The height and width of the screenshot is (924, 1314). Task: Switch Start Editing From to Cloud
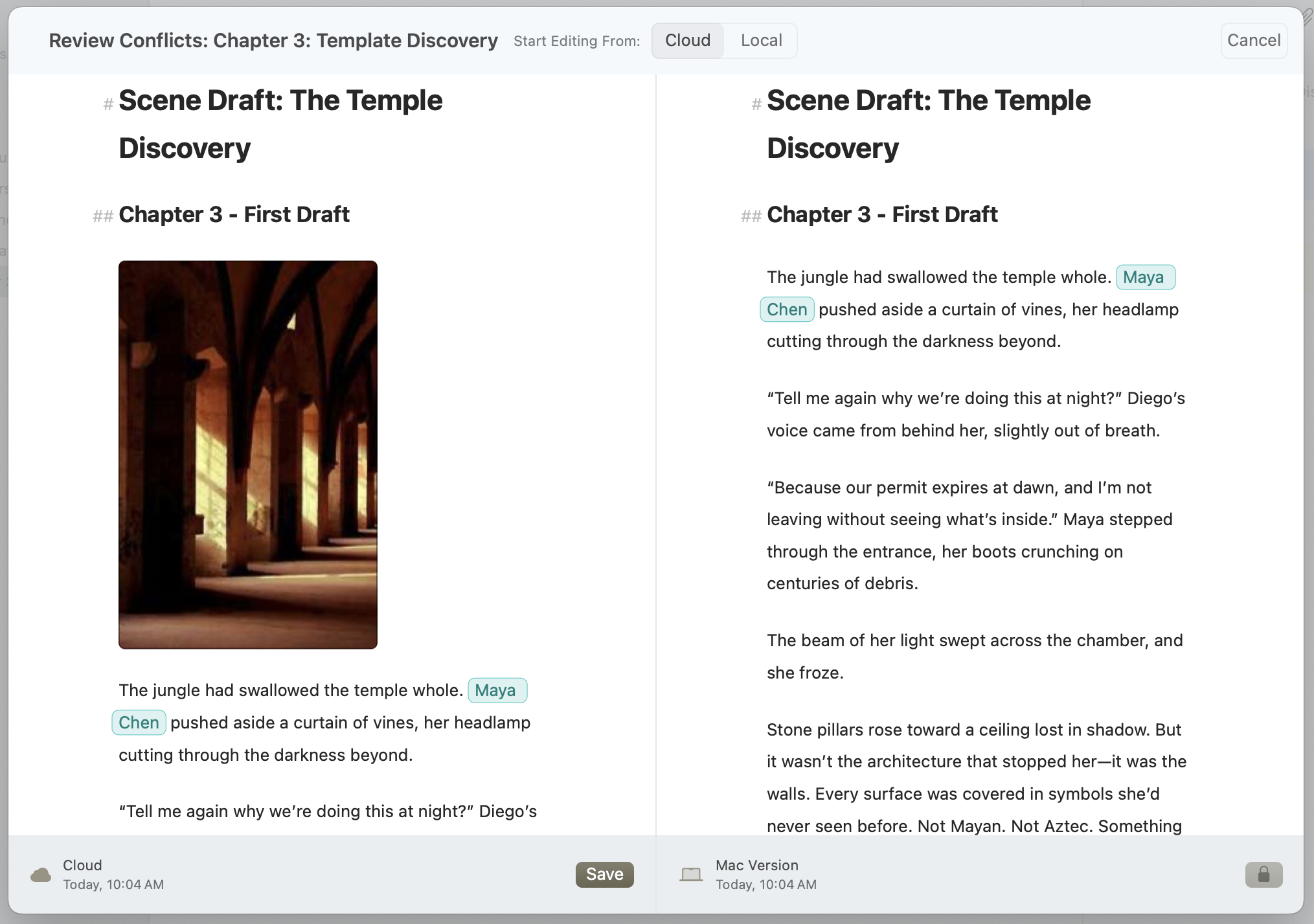[x=688, y=40]
